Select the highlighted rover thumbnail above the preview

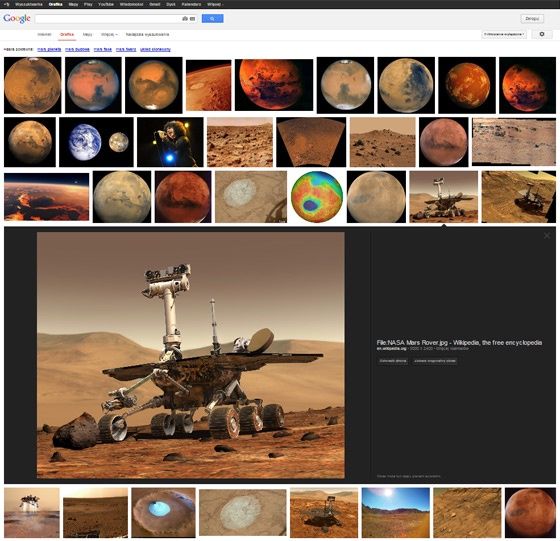tap(444, 197)
